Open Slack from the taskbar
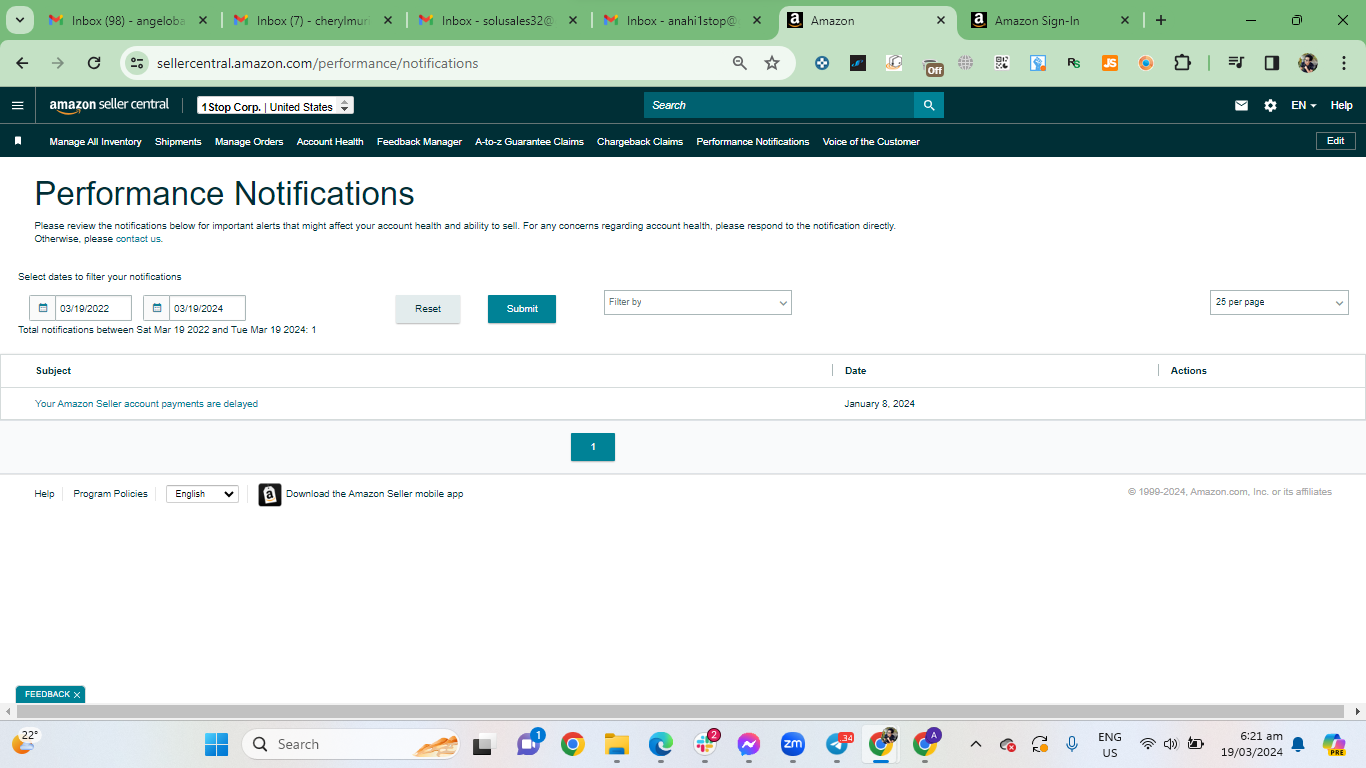This screenshot has height=768, width=1366. coord(705,744)
